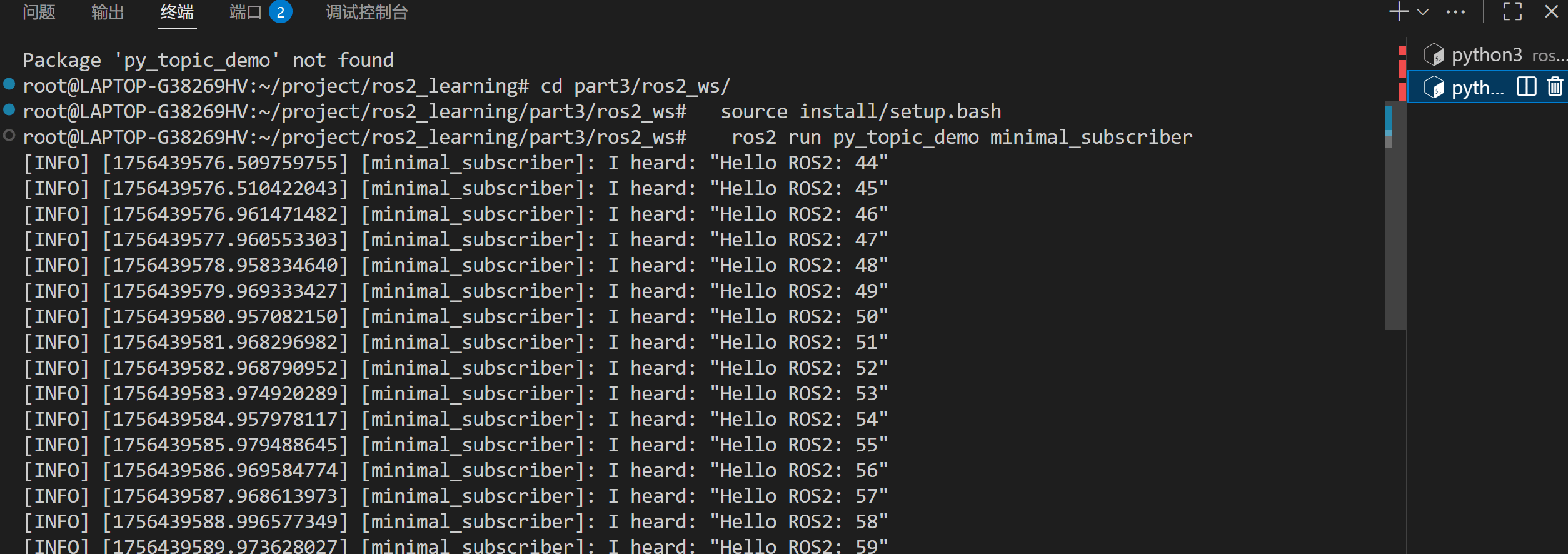The image size is (1568, 554).
Task: Click the blue dot beside the cd command
Action: [9, 84]
